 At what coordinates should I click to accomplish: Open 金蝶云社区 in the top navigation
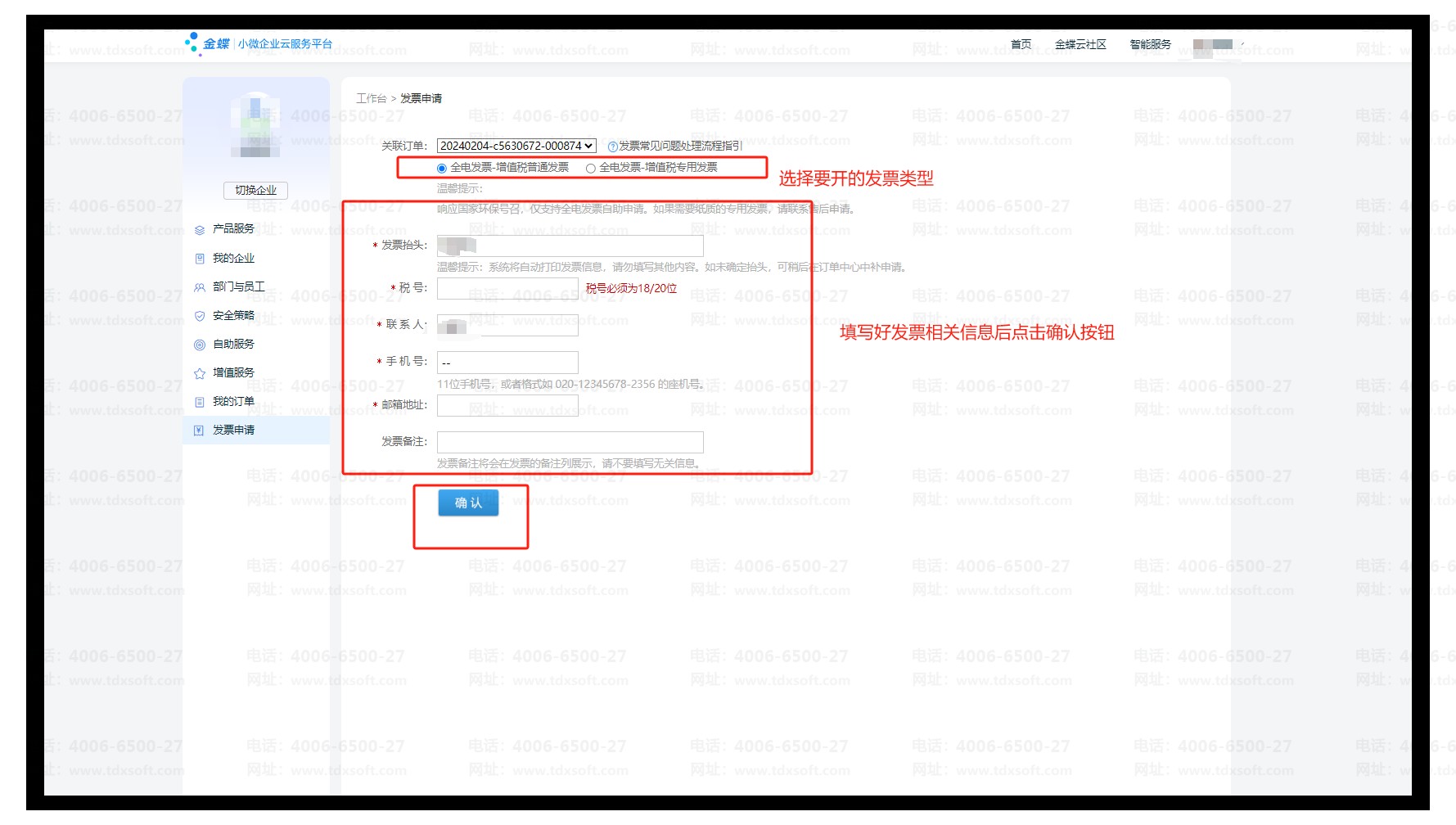coord(1080,44)
